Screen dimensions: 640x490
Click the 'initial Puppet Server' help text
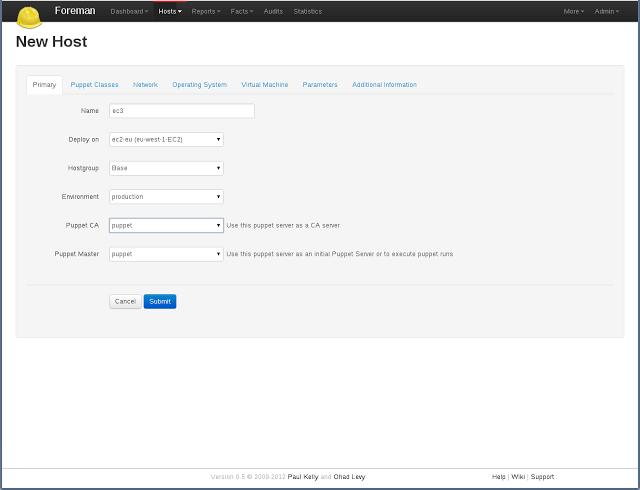coord(344,254)
